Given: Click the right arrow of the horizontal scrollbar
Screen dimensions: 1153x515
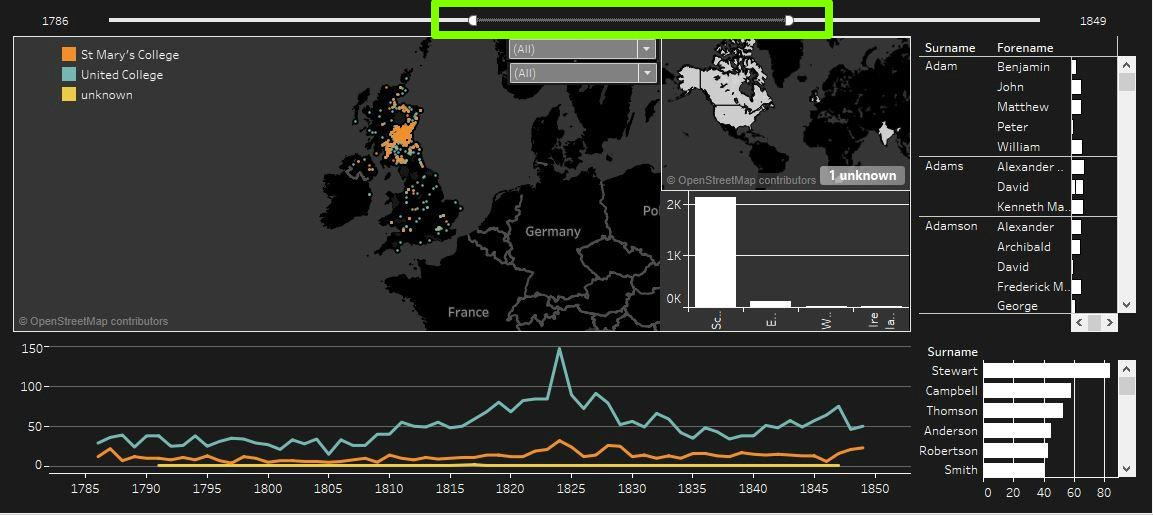Looking at the screenshot, I should coord(1109,322).
